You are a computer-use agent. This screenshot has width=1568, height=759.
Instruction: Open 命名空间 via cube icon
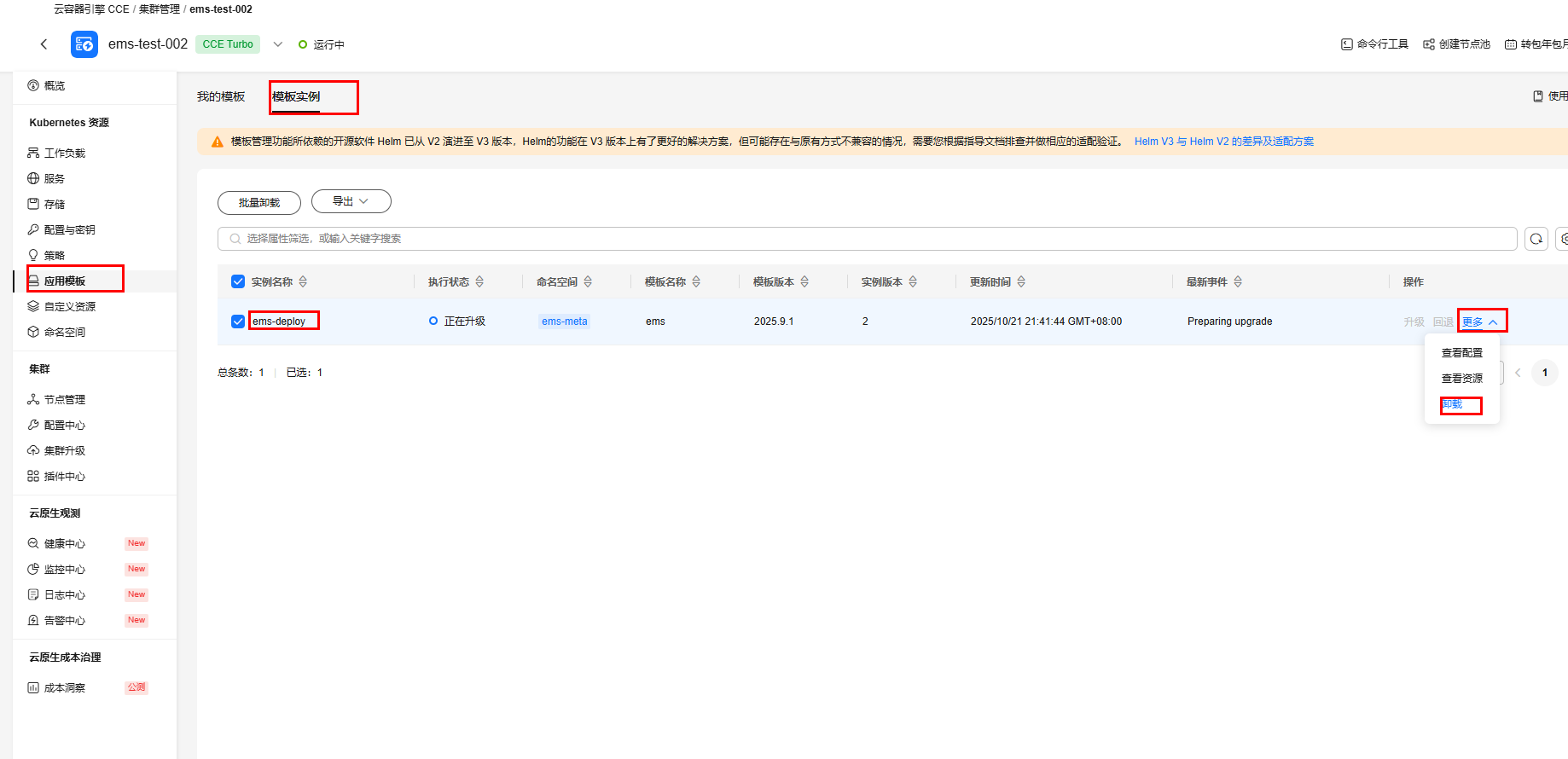coord(33,332)
